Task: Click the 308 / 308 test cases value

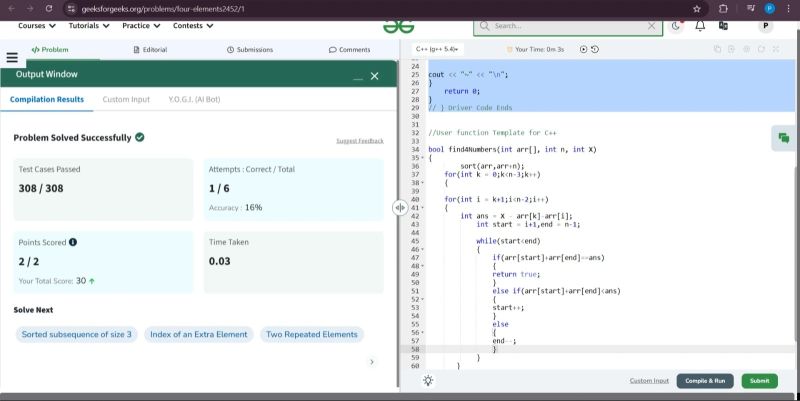Action: click(x=41, y=188)
